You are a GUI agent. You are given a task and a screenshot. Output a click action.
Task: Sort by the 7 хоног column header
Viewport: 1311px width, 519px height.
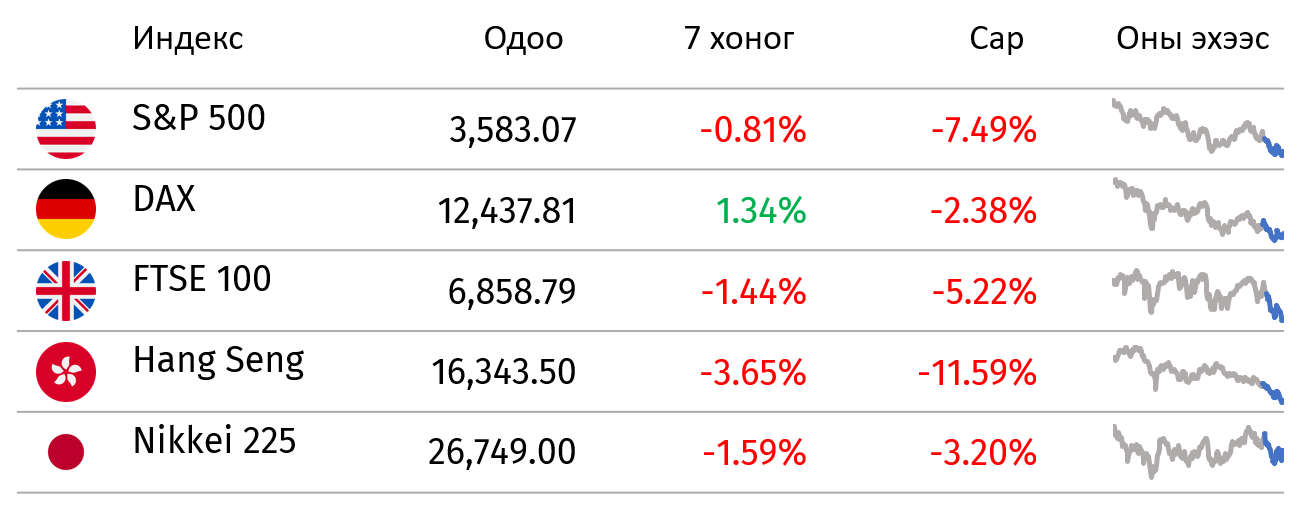739,39
